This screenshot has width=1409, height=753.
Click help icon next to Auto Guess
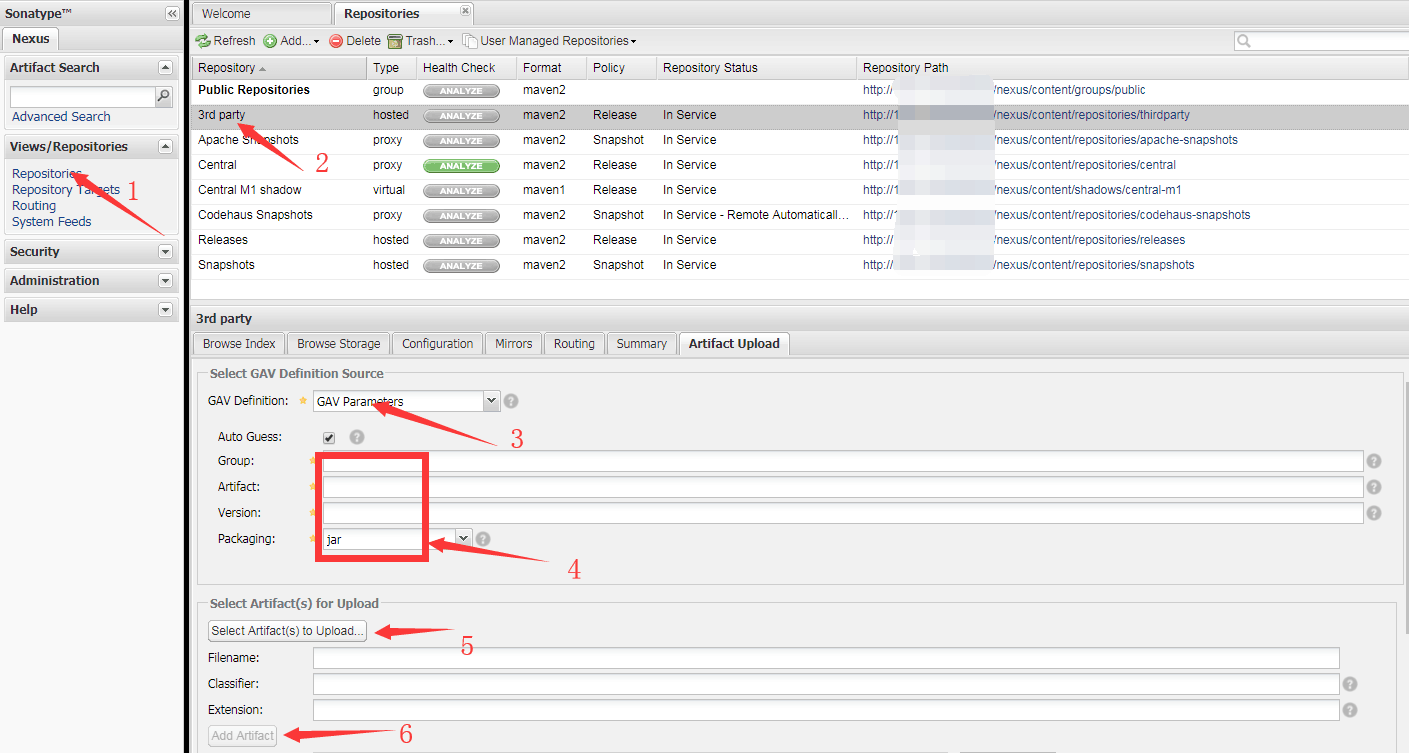pyautogui.click(x=357, y=437)
